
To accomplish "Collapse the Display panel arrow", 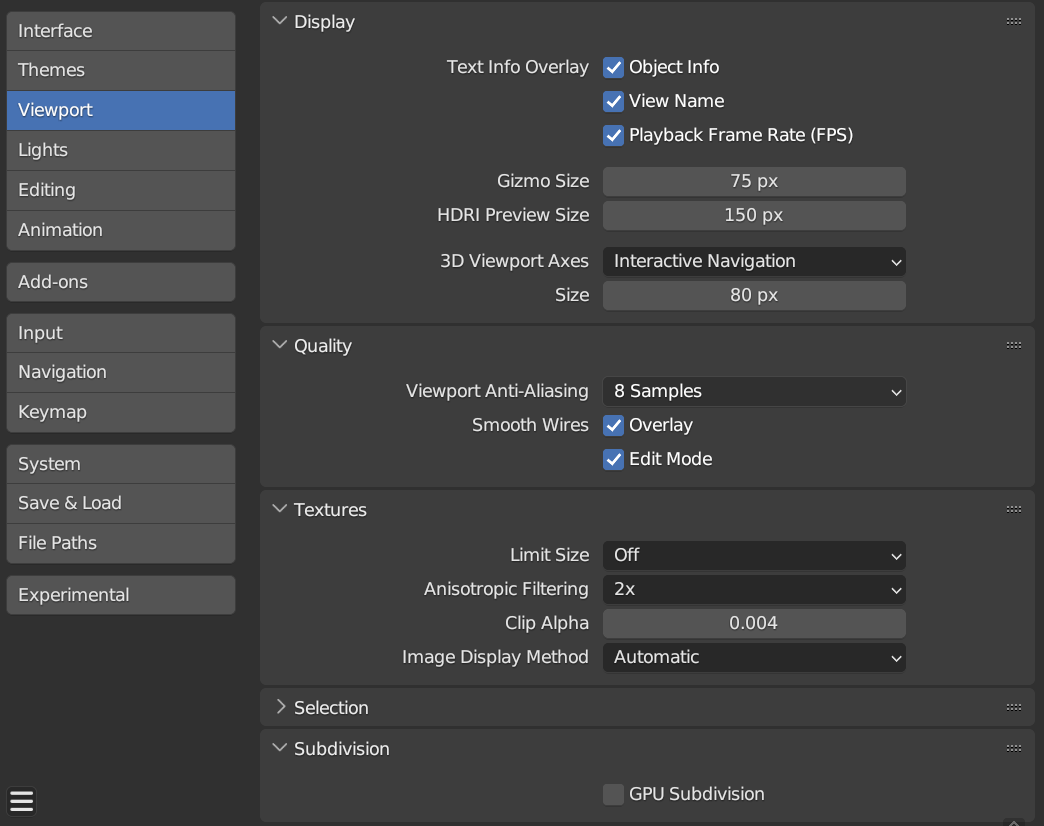I will tap(280, 21).
